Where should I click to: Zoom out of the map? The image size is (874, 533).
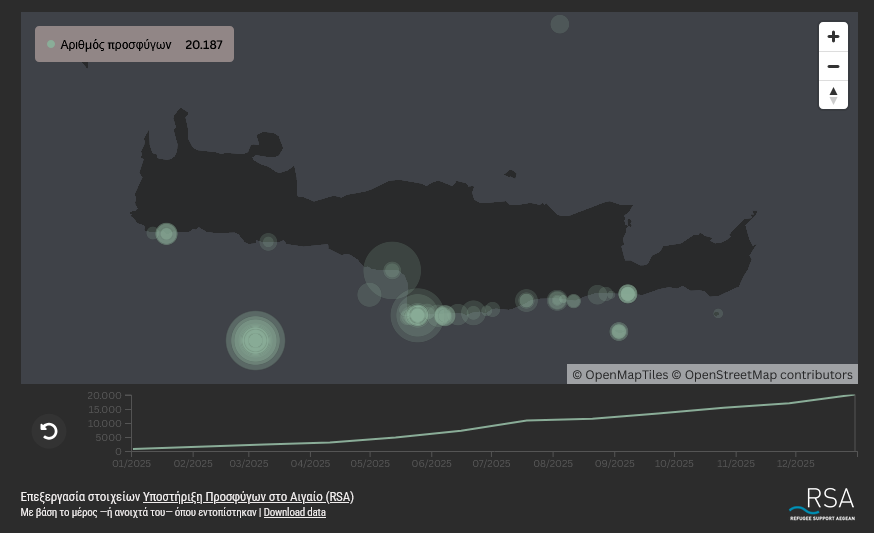(833, 66)
